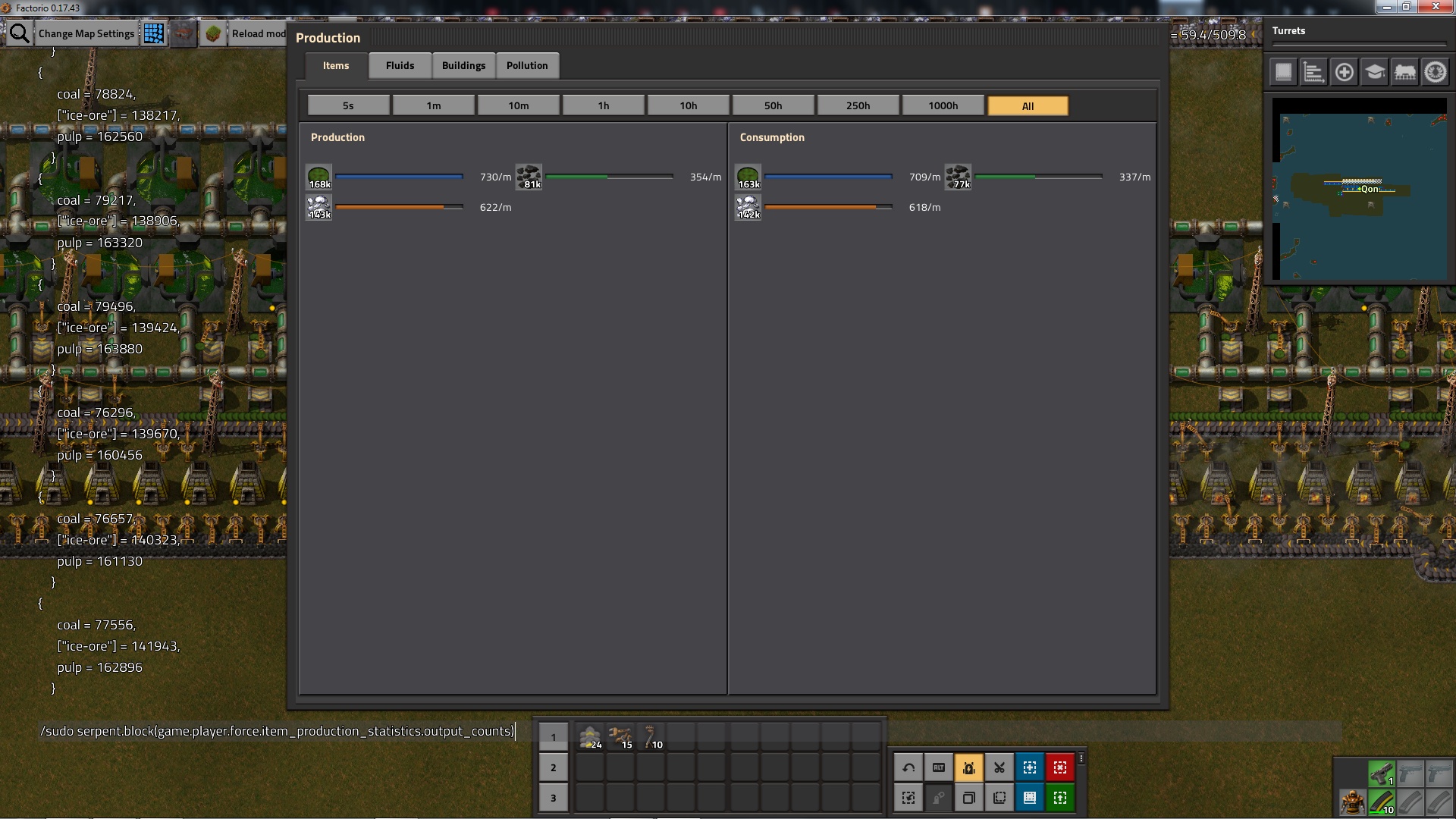This screenshot has height=819, width=1456.
Task: Select the 10m time range
Action: coord(519,105)
